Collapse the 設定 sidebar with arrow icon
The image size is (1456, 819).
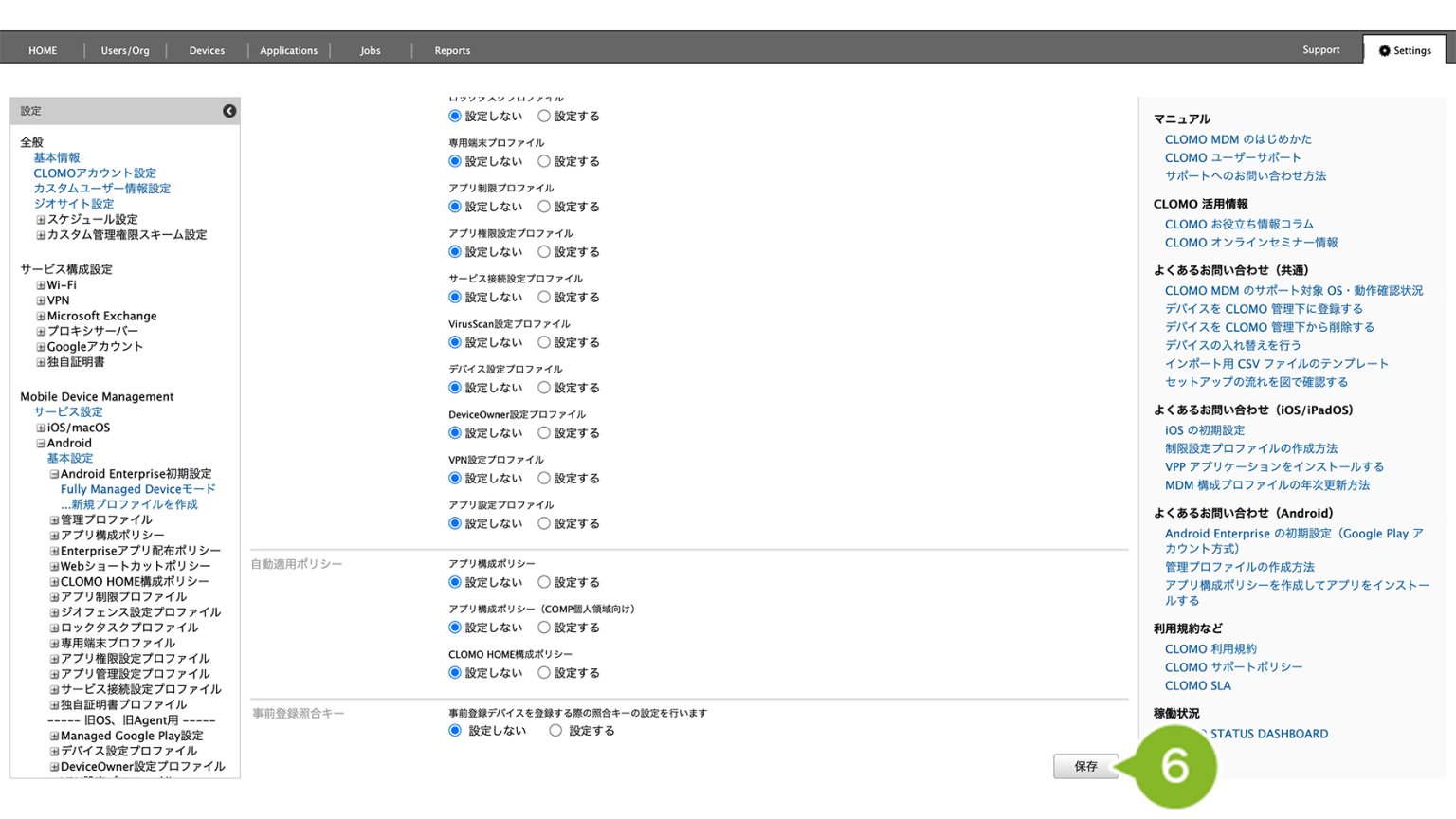click(x=229, y=111)
